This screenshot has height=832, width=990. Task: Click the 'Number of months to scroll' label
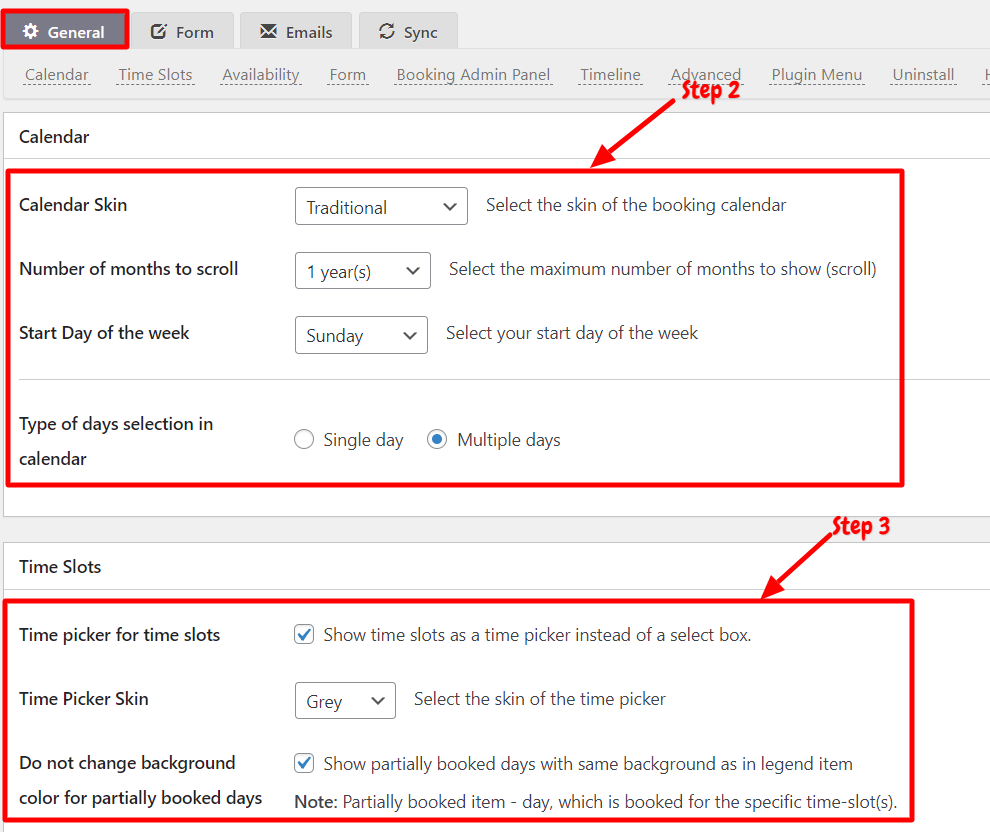pos(129,269)
